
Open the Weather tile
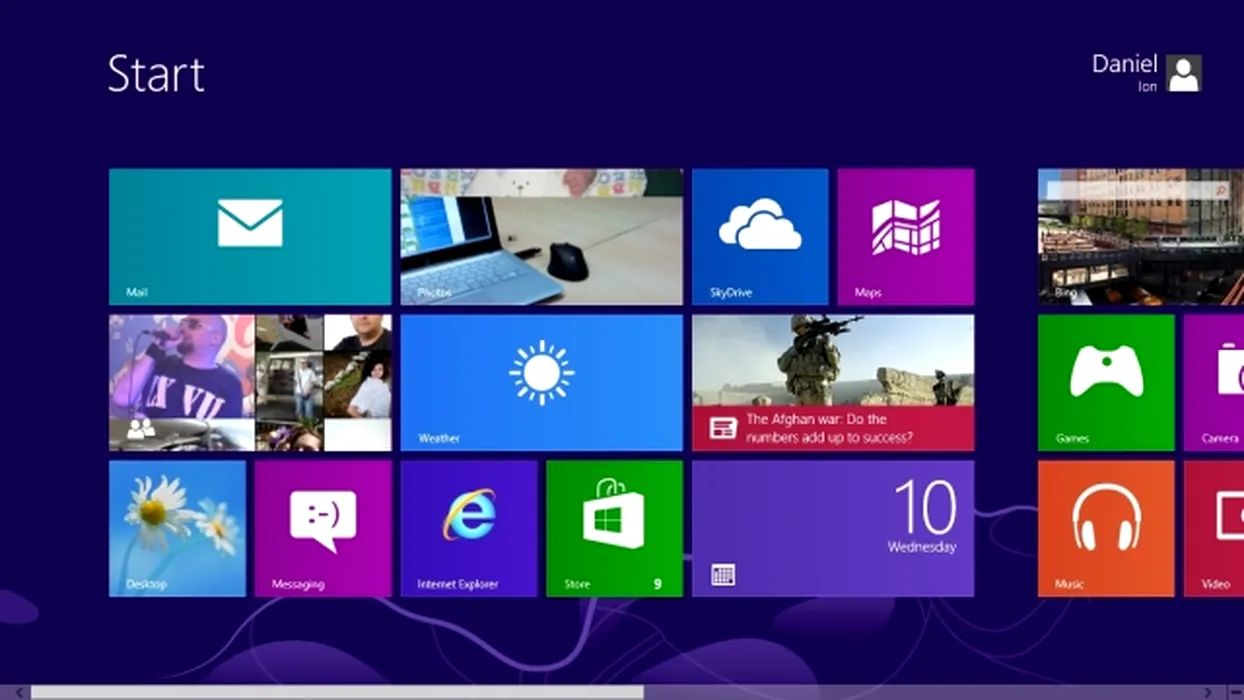coord(541,382)
